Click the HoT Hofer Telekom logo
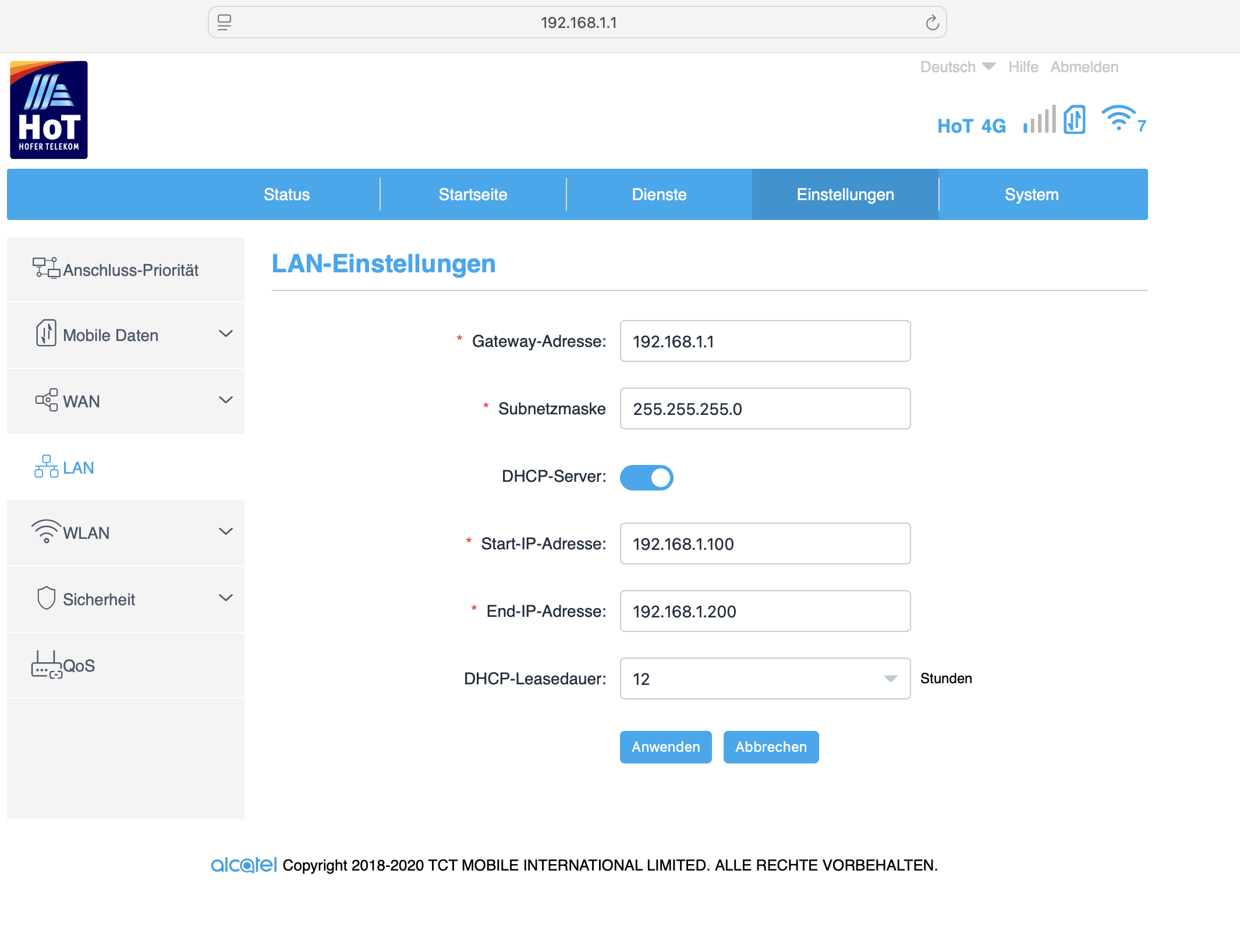 point(49,110)
